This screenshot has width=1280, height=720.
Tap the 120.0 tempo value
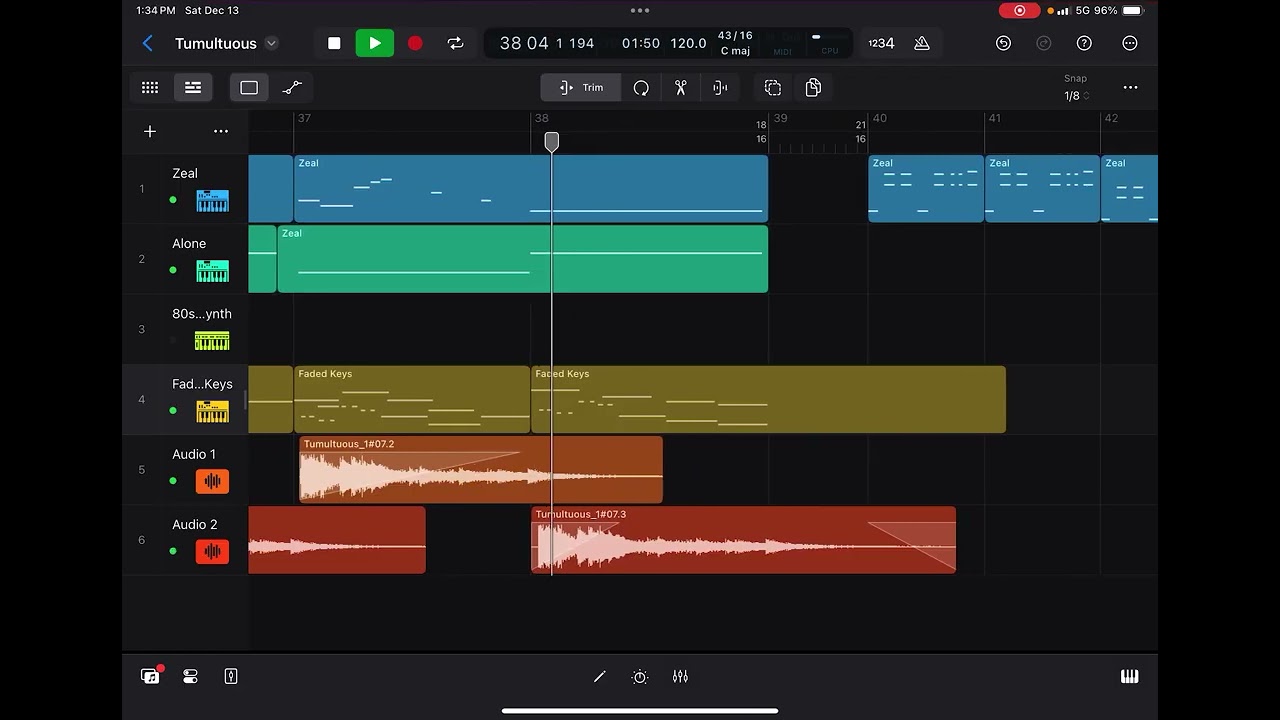[688, 43]
